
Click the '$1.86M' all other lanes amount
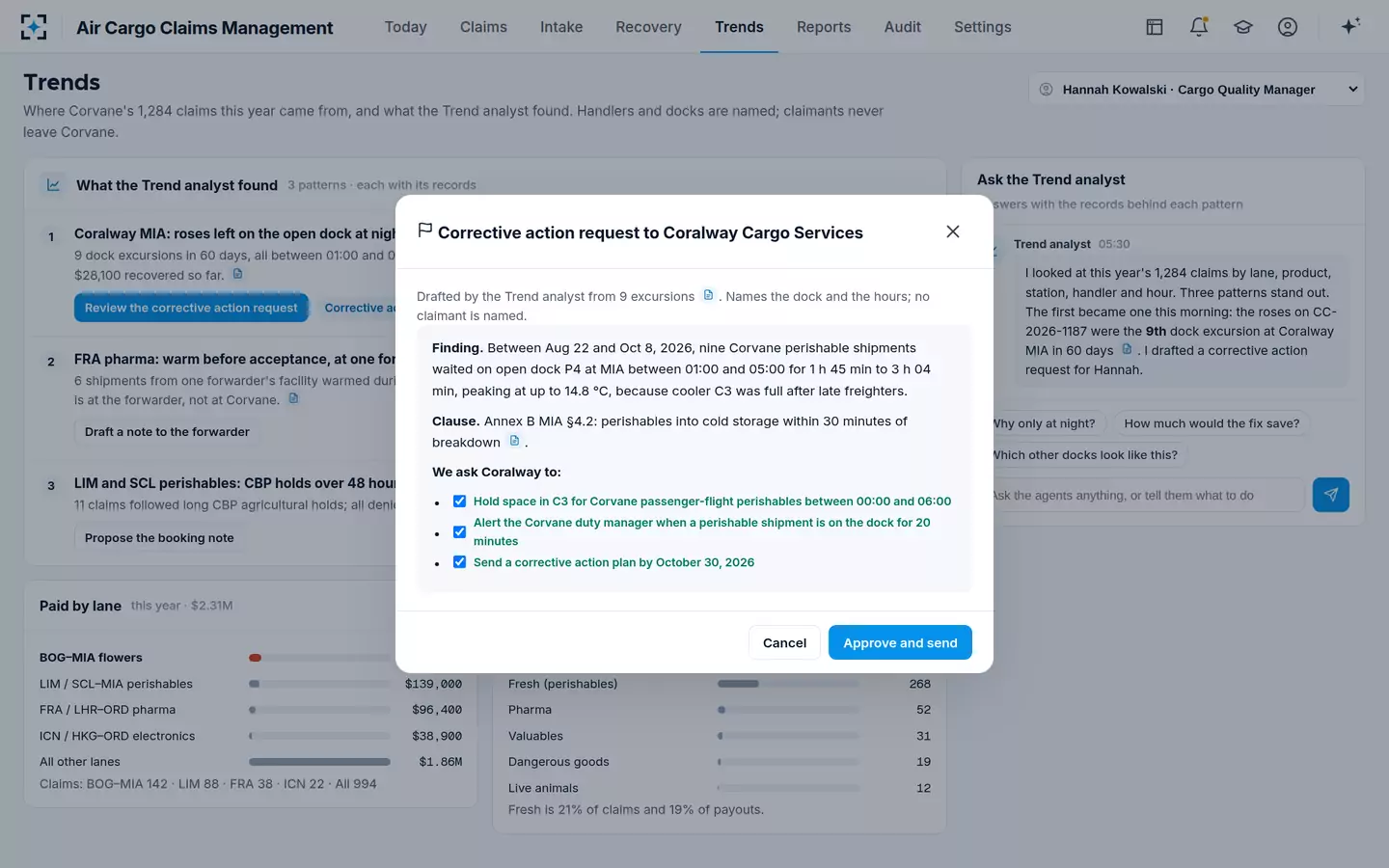[441, 762]
